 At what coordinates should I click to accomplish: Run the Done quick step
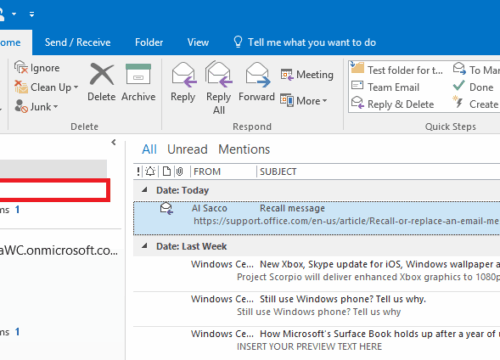[473, 87]
